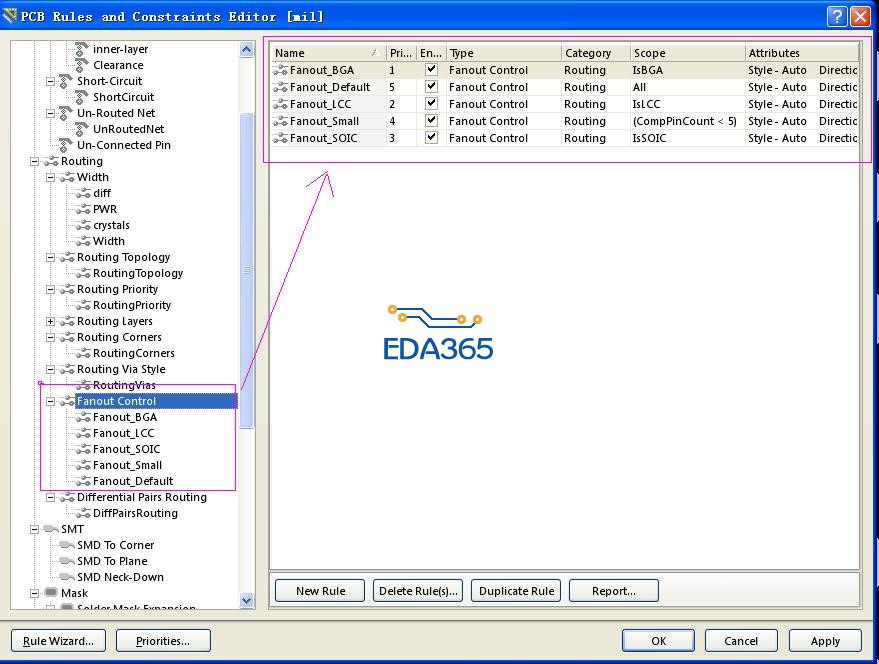Click the Fanout_Default tree rule icon
The height and width of the screenshot is (664, 879).
(x=83, y=481)
